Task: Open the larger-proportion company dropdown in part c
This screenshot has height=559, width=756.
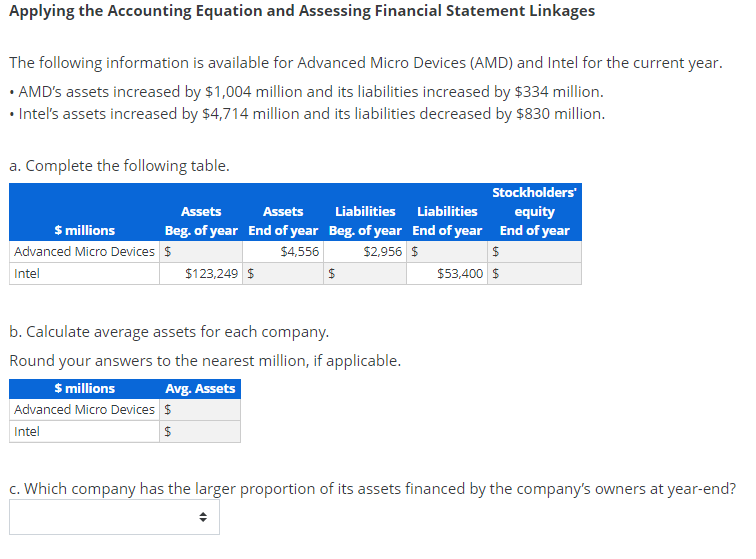Action: click(x=114, y=517)
